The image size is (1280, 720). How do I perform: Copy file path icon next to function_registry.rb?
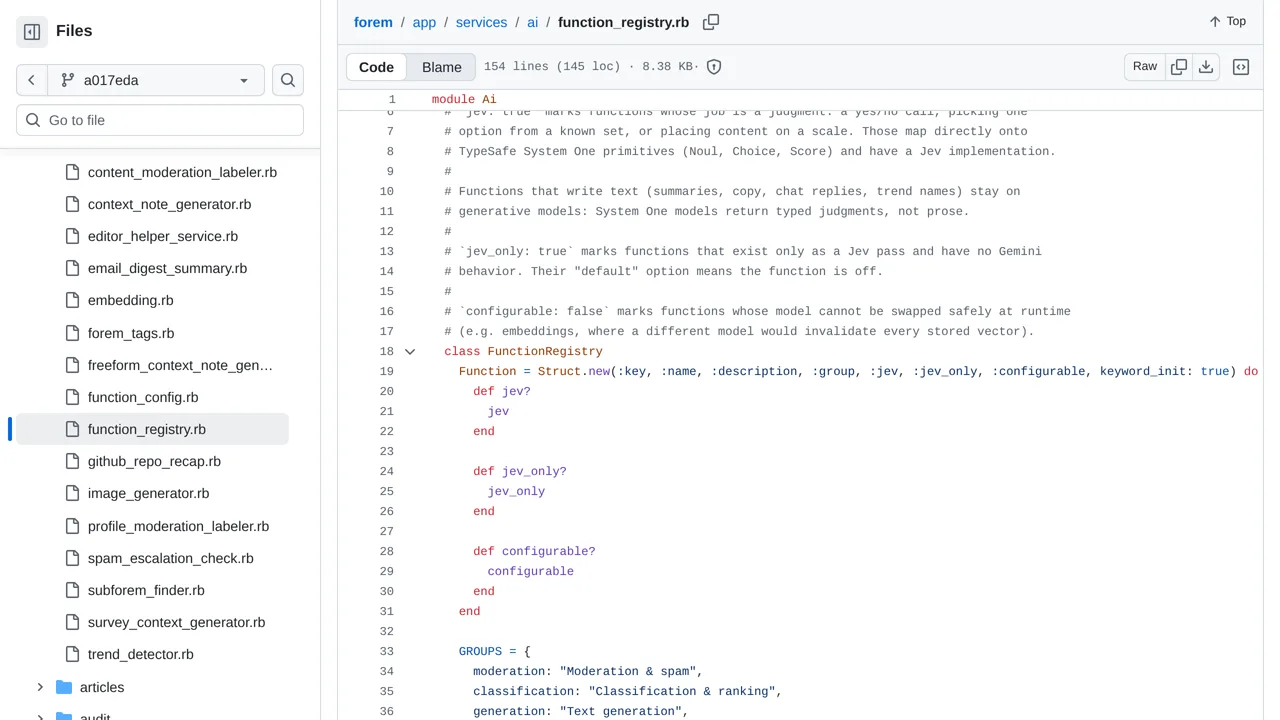pyautogui.click(x=711, y=22)
